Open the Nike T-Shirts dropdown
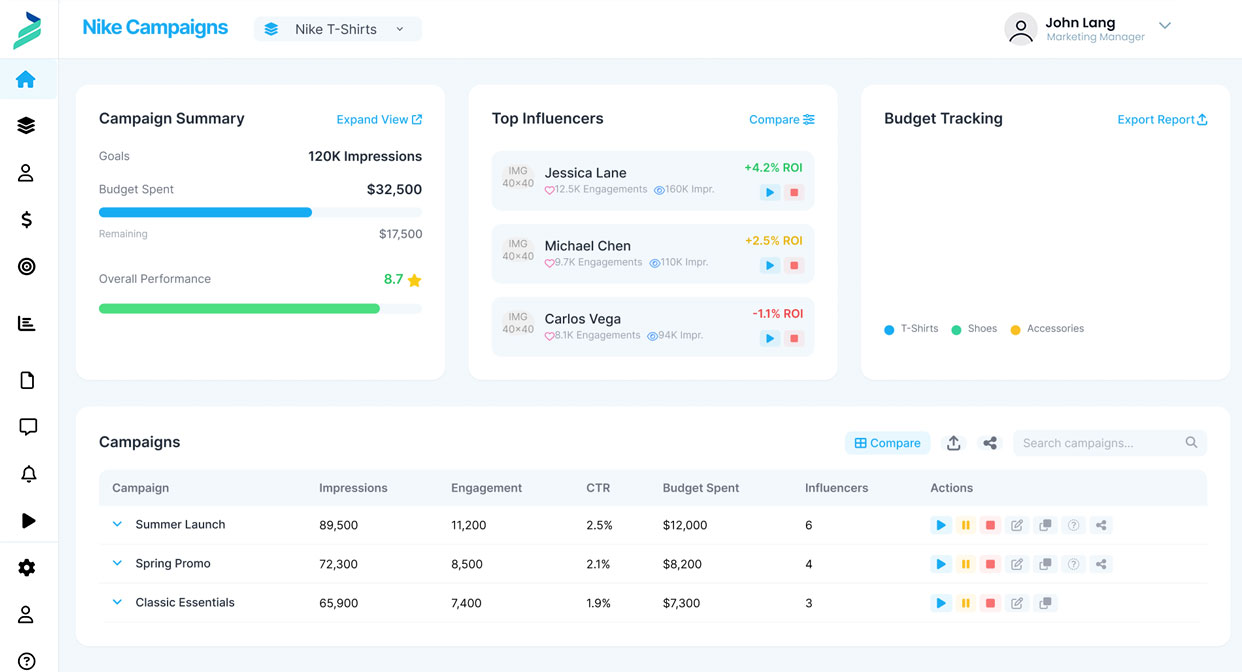The width and height of the screenshot is (1242, 672). (x=338, y=29)
